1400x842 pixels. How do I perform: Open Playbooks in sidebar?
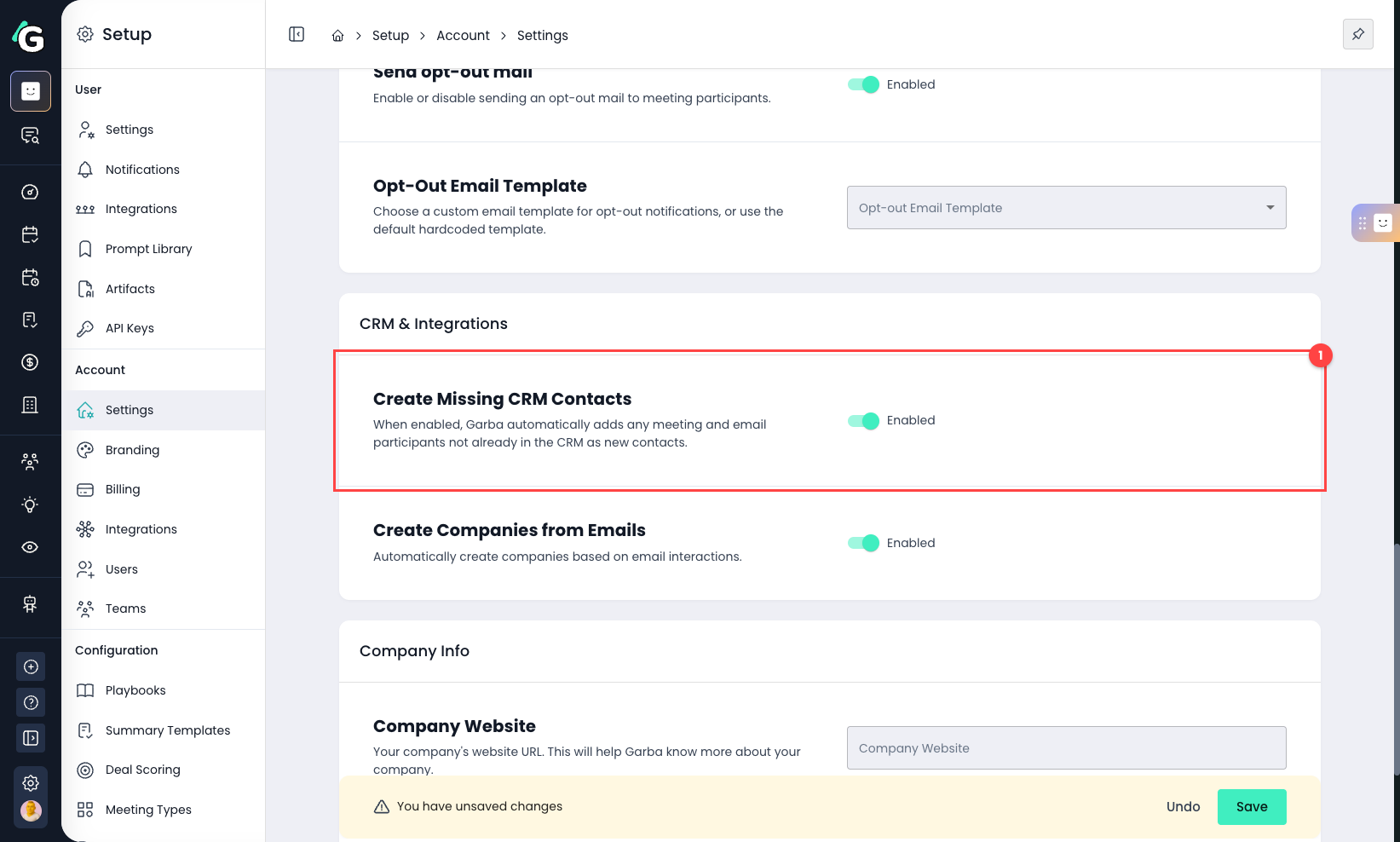tap(164, 690)
